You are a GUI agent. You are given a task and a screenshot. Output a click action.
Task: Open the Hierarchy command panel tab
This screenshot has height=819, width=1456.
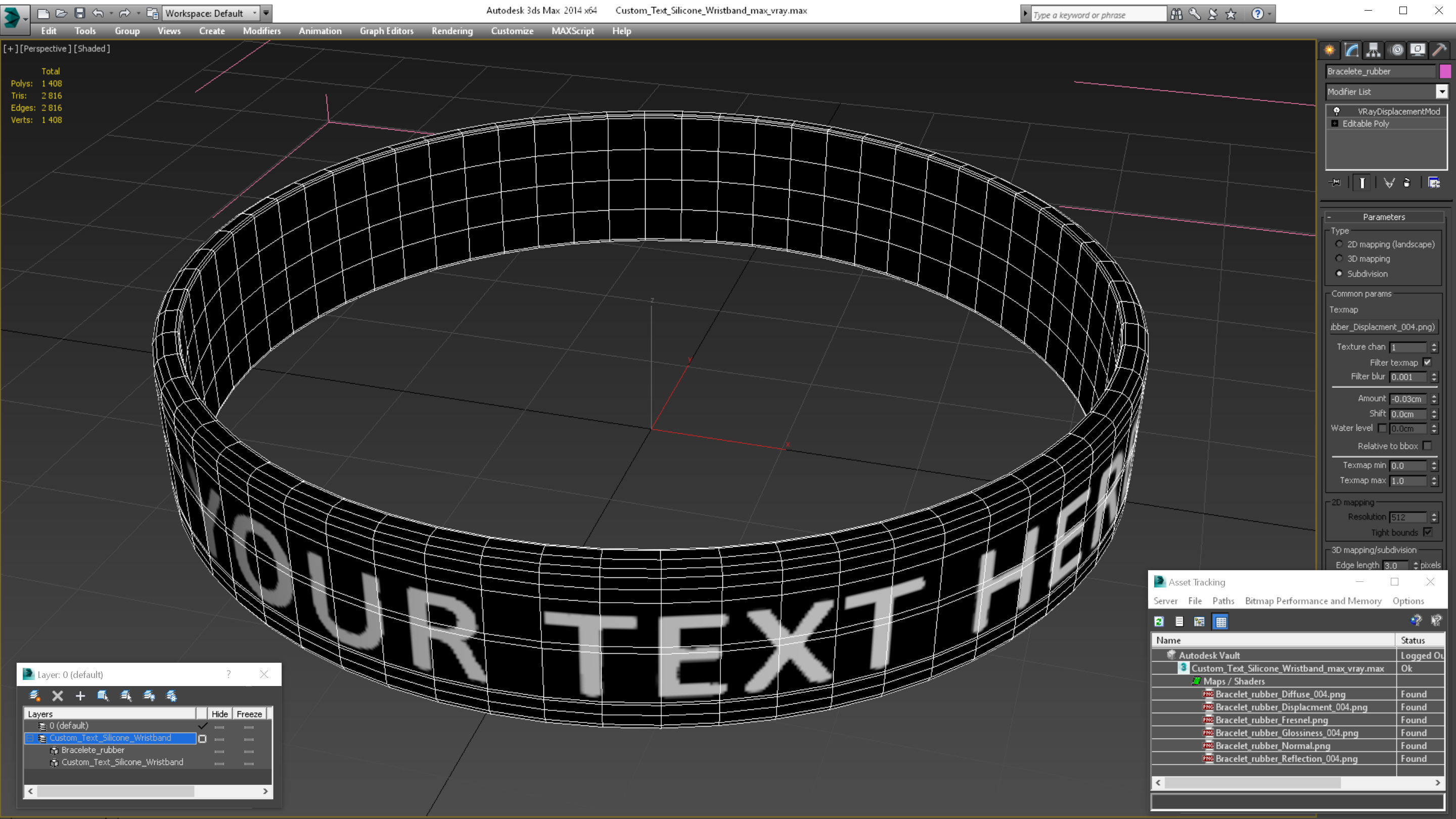pos(1374,50)
